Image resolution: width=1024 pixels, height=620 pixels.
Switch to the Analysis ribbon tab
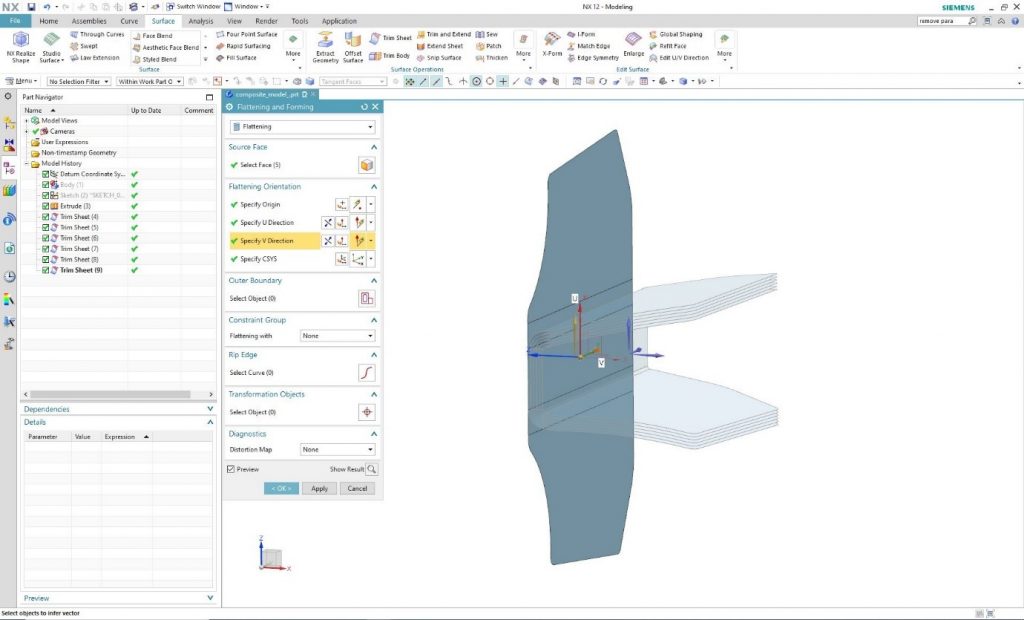[200, 20]
